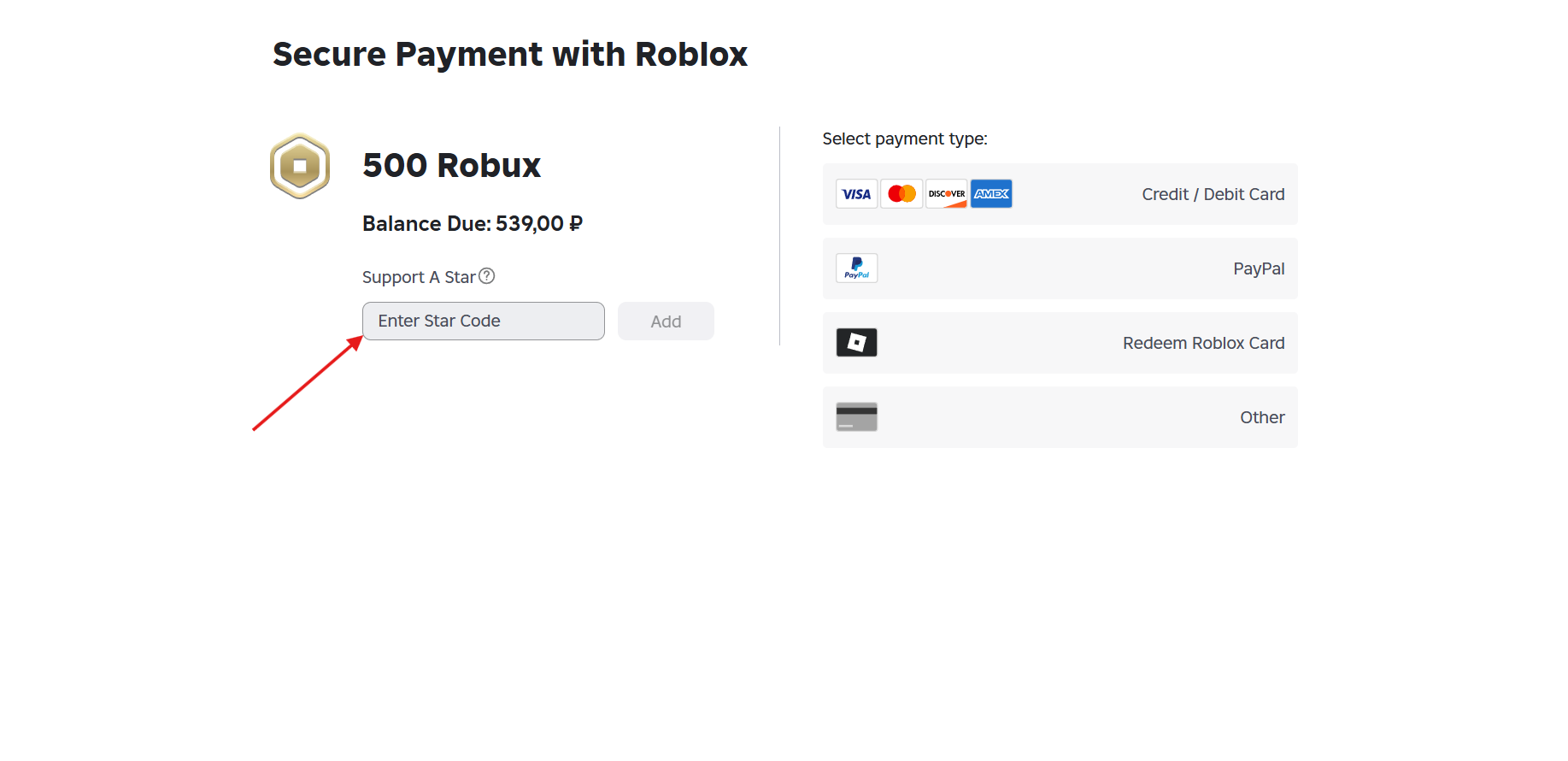Choose Redeem Roblox Card option
The width and height of the screenshot is (1568, 761).
point(1060,343)
